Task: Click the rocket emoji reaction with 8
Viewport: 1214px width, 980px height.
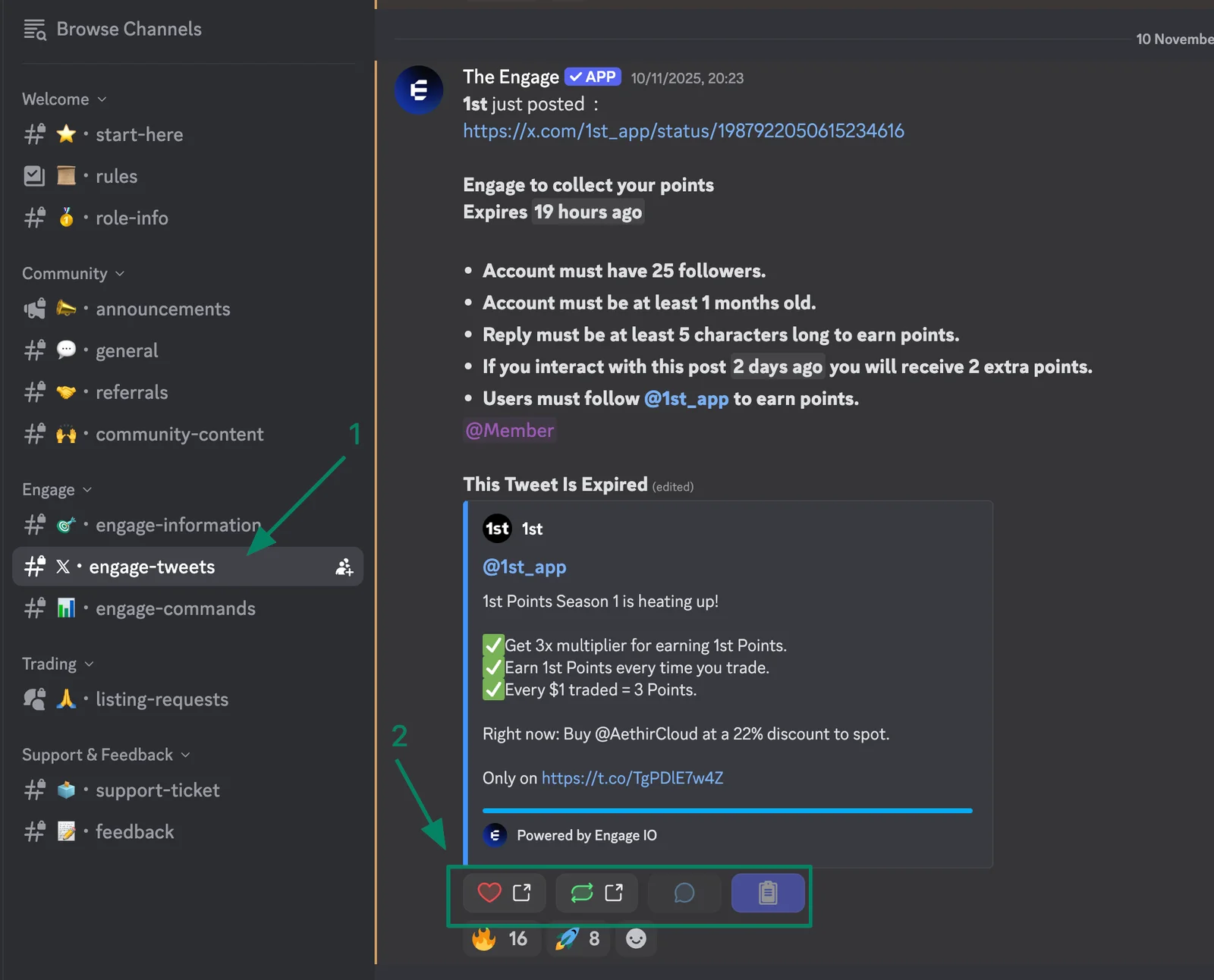Action: point(579,939)
